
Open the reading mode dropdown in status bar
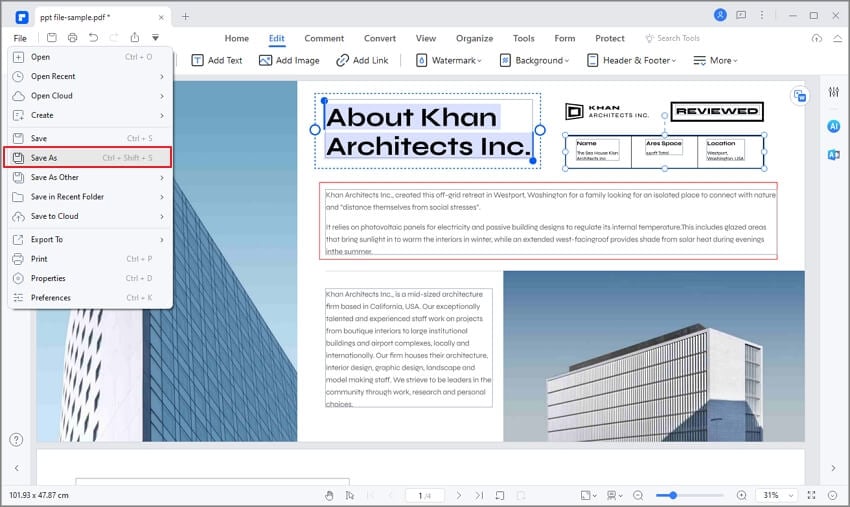614,495
